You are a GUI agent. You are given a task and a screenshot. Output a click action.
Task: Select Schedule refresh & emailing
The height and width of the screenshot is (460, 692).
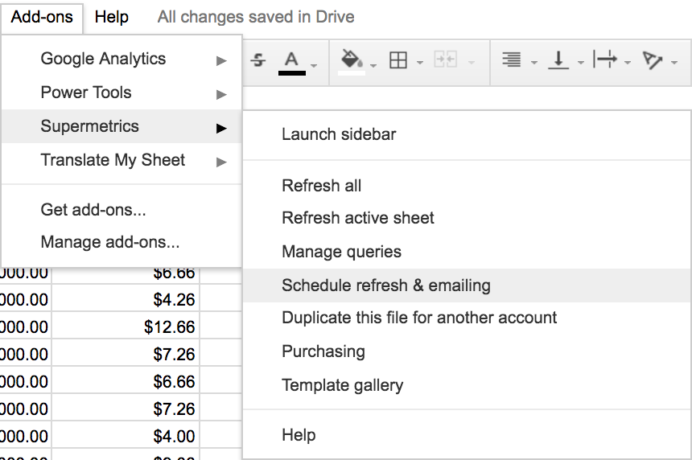(x=386, y=285)
